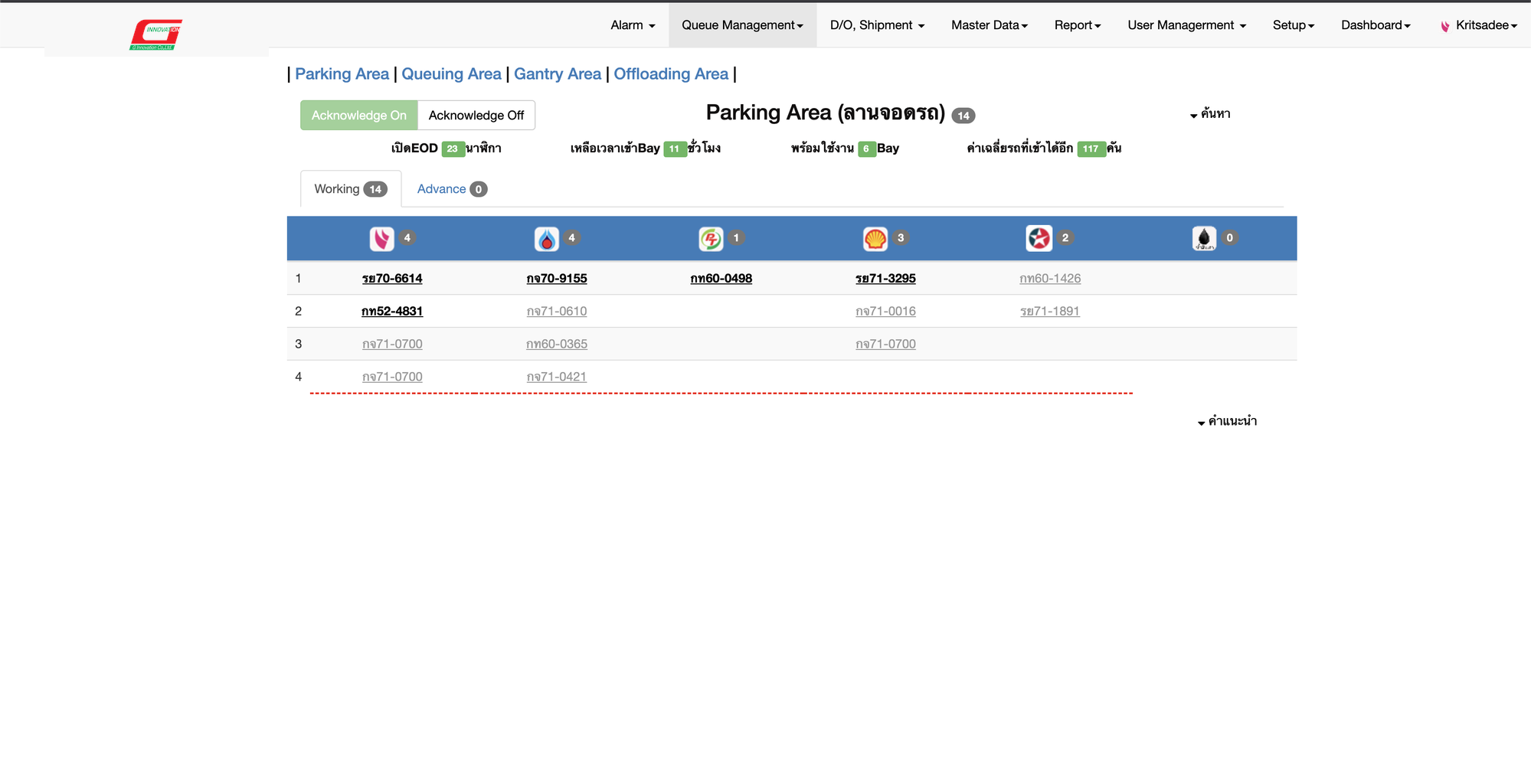Select truck plate กท60-1426
The image size is (1531, 784).
(x=1050, y=279)
